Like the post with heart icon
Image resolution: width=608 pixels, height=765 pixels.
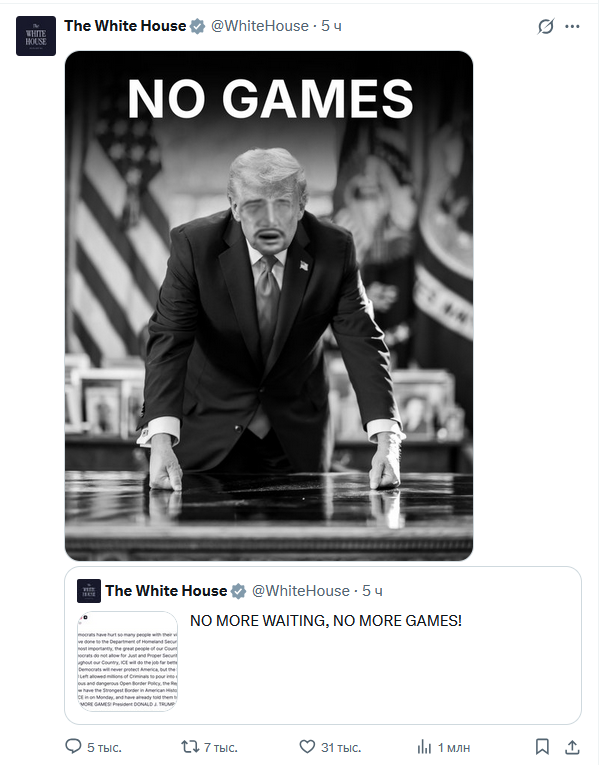pyautogui.click(x=307, y=746)
